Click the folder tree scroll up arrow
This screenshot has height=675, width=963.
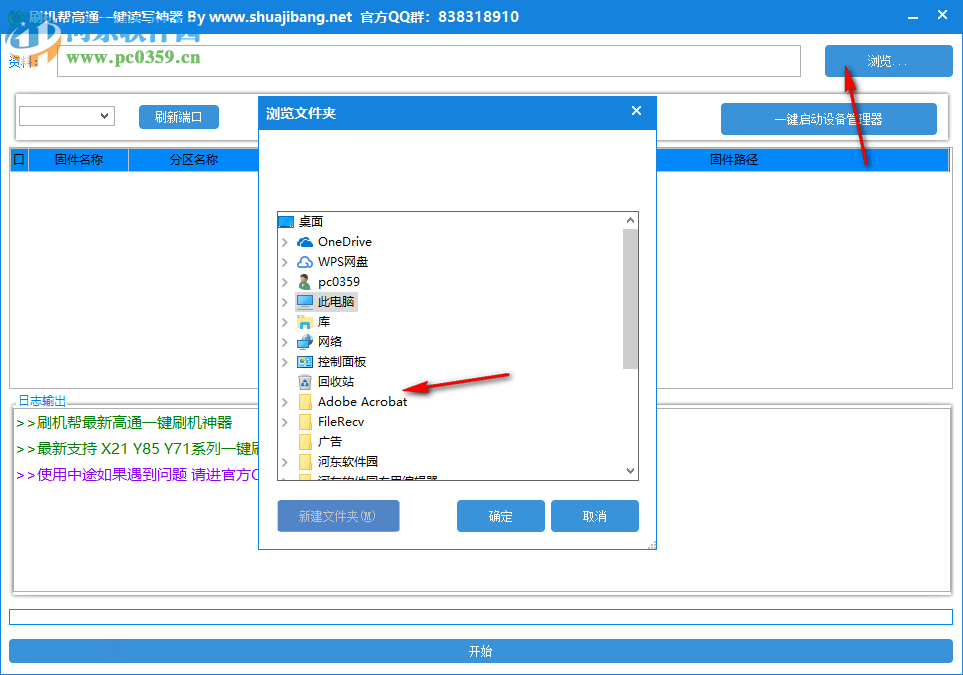point(630,220)
